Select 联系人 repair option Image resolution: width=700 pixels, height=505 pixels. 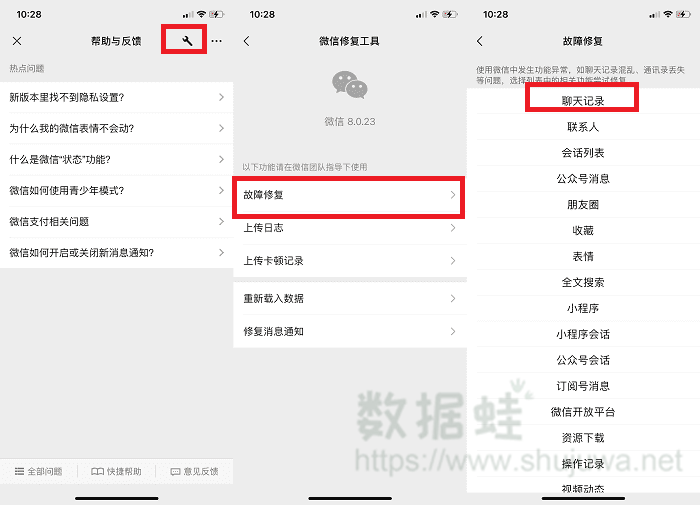click(x=583, y=127)
